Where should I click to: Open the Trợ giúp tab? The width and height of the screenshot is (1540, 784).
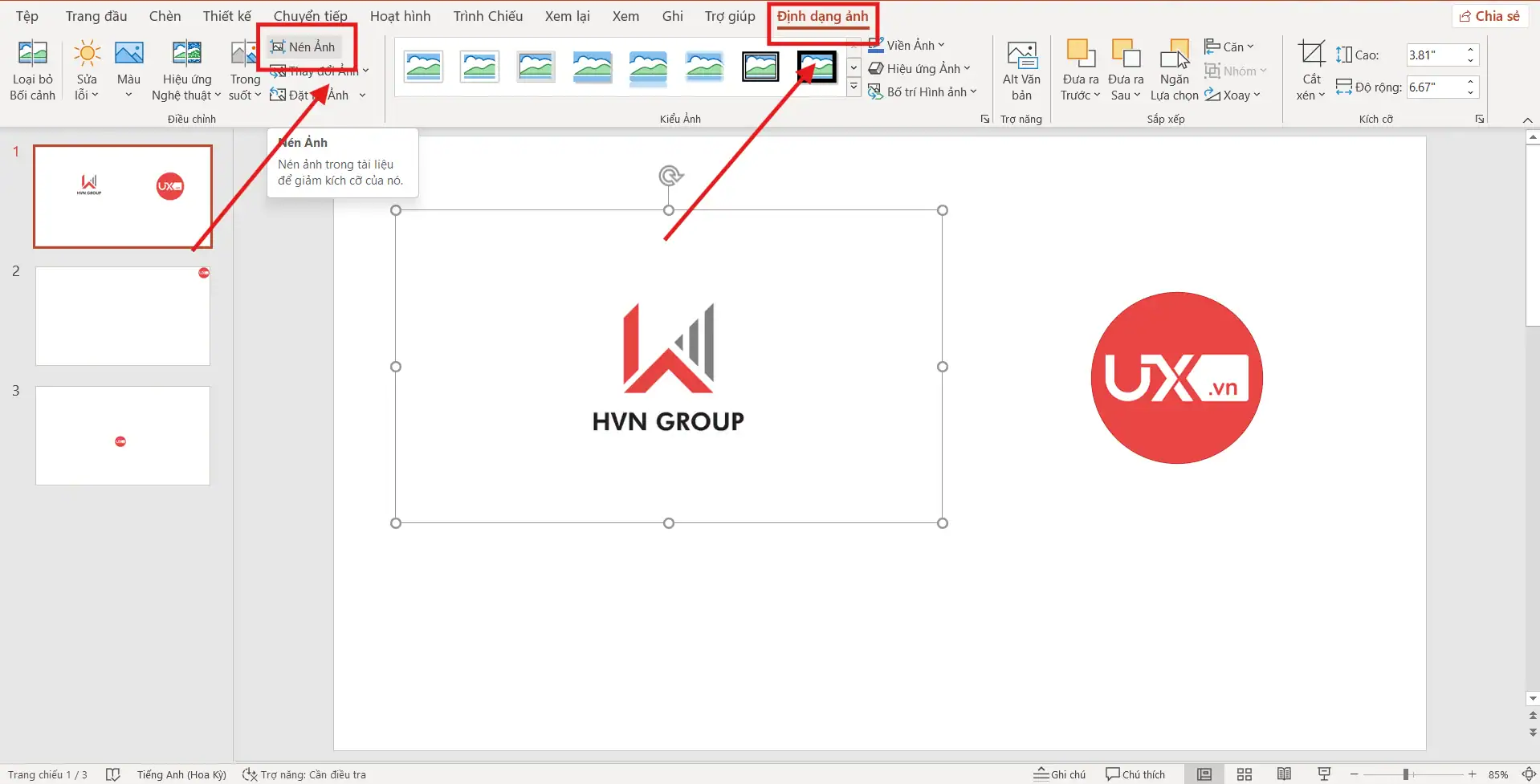point(730,16)
